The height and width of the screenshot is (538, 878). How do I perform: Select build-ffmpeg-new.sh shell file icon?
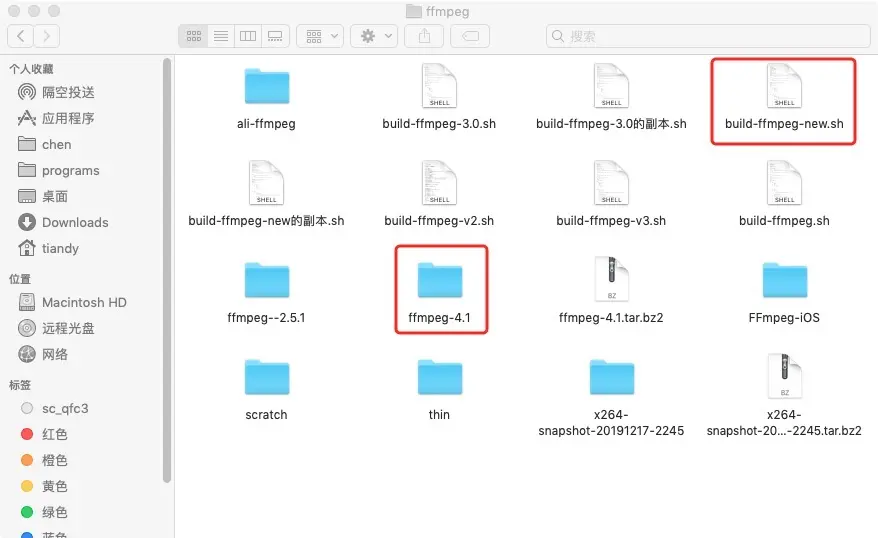point(784,86)
